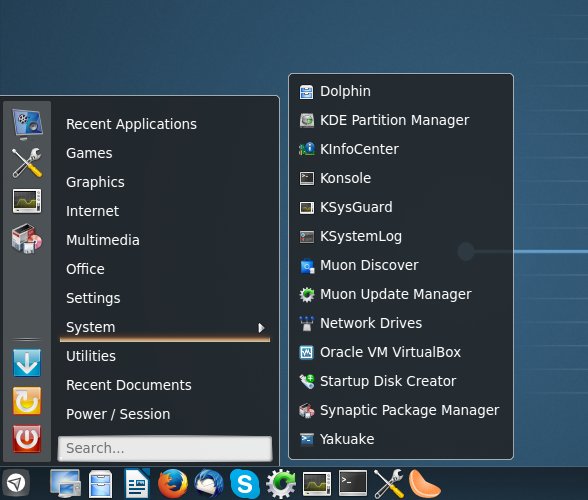Open system monitor graph icon on taskbar
Screen dimensions: 588x500
point(317,484)
